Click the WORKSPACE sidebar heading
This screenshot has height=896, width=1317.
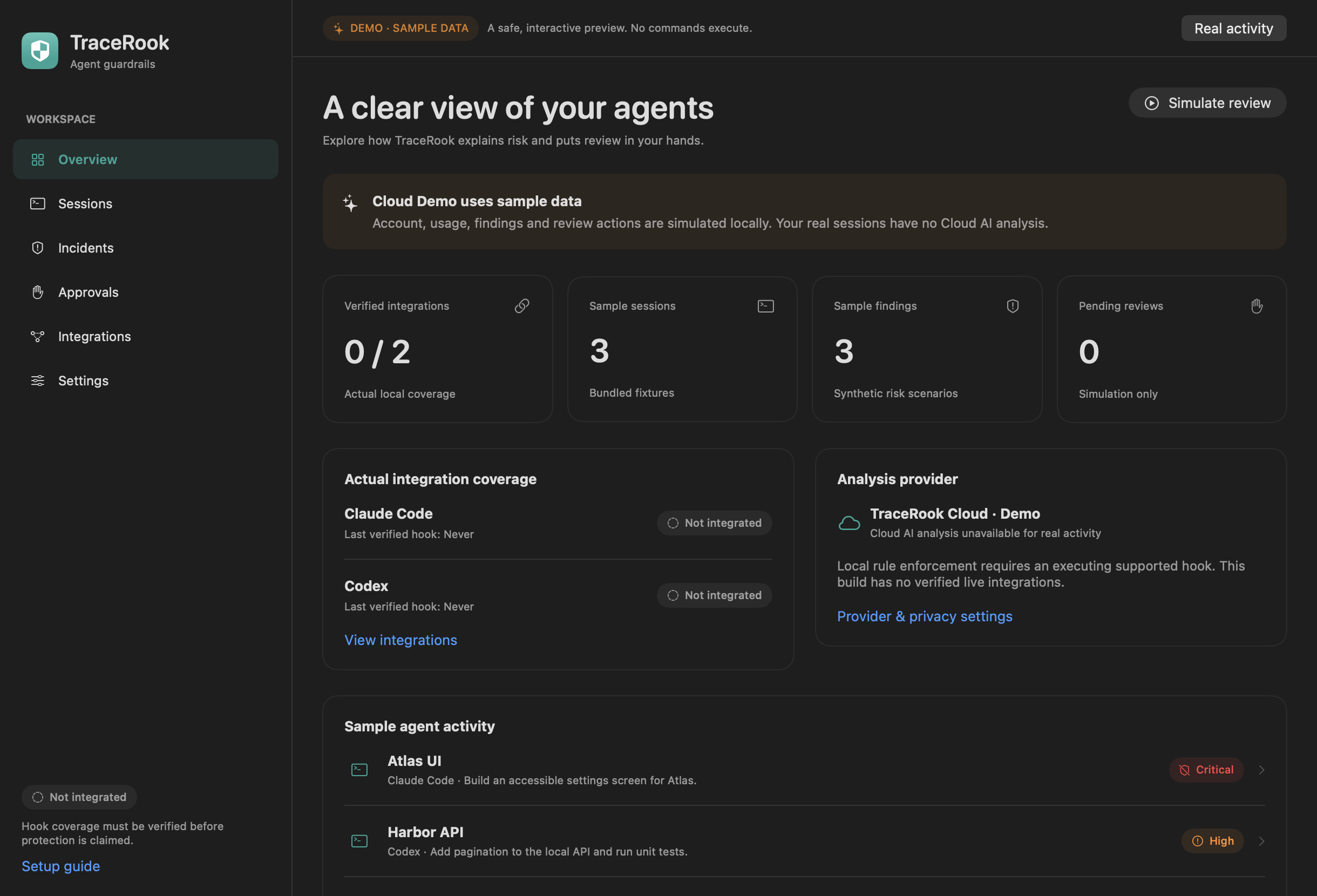(60, 120)
